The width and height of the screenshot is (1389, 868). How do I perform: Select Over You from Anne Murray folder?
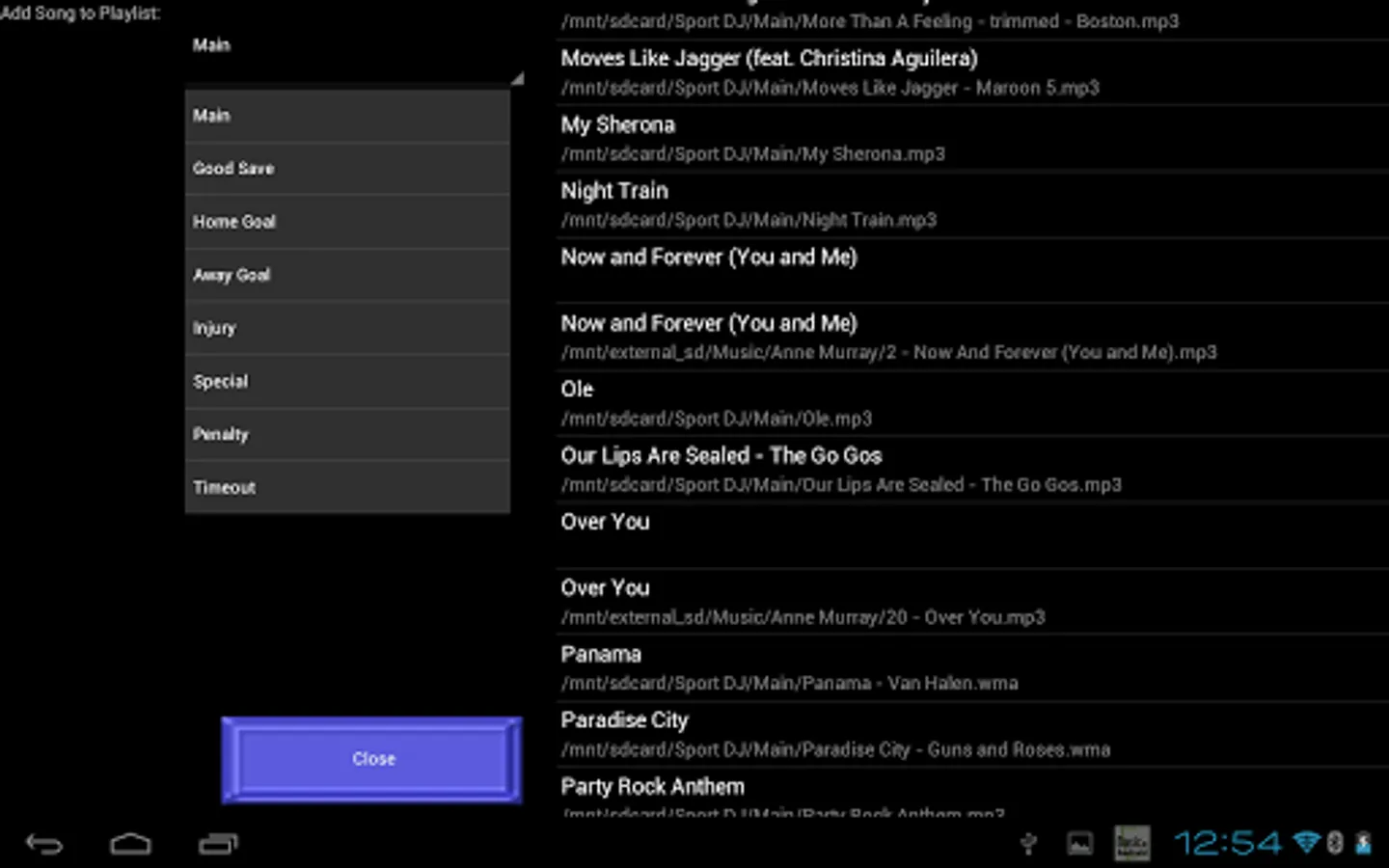click(972, 602)
